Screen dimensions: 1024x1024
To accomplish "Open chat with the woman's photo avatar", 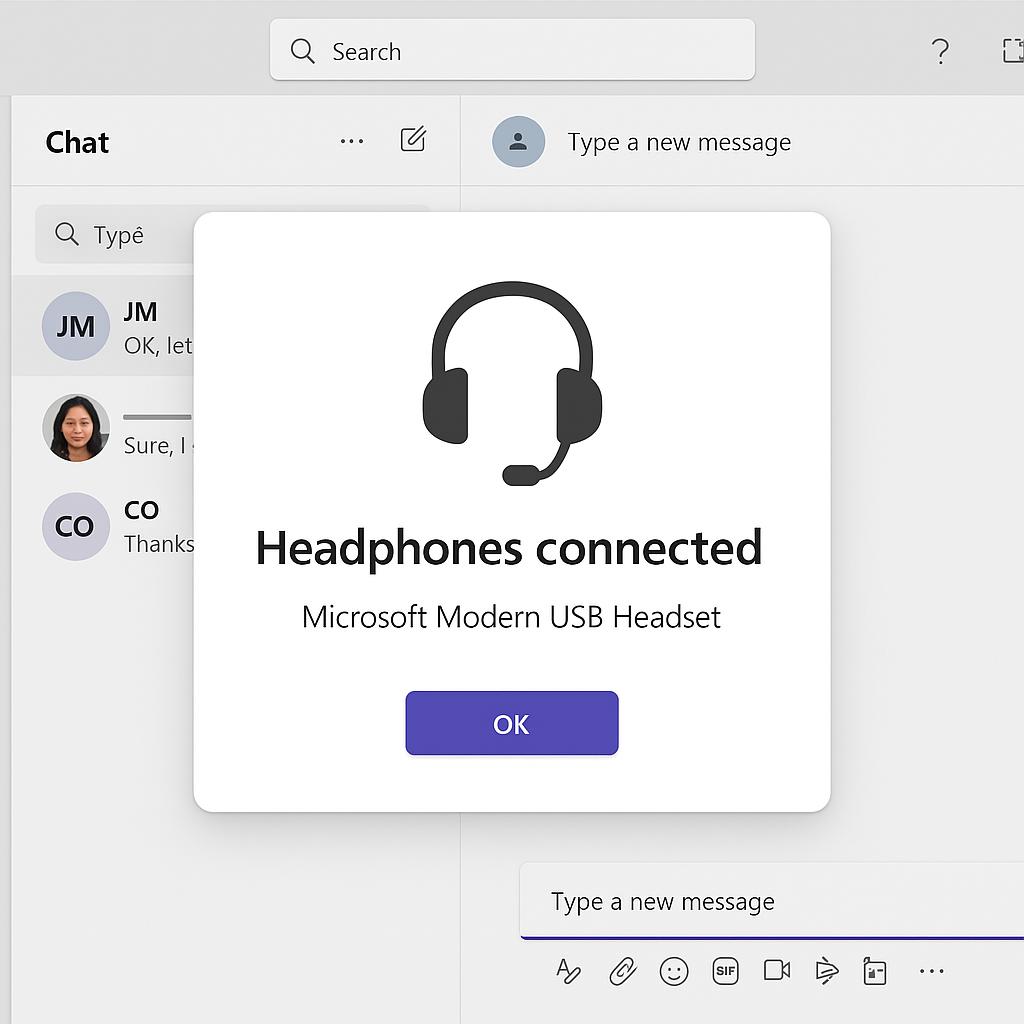I will 76,428.
